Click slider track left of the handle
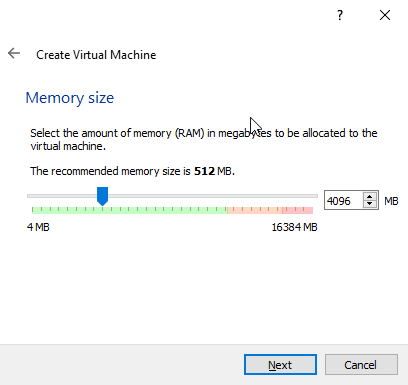Image resolution: width=408 pixels, height=385 pixels. 62,196
